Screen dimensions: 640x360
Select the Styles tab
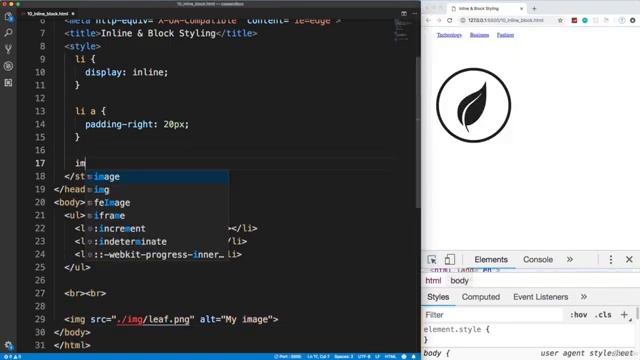pos(438,297)
